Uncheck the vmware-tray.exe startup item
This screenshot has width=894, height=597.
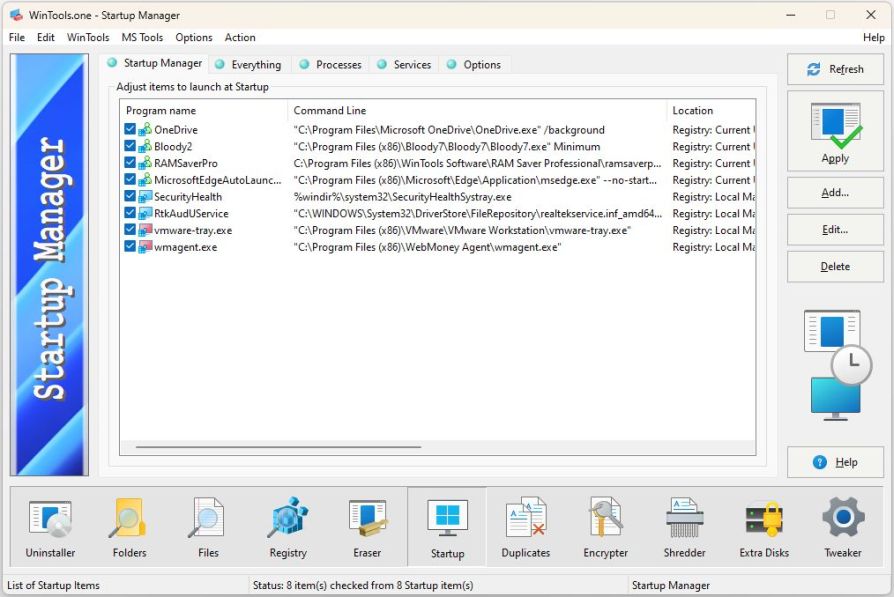click(130, 230)
